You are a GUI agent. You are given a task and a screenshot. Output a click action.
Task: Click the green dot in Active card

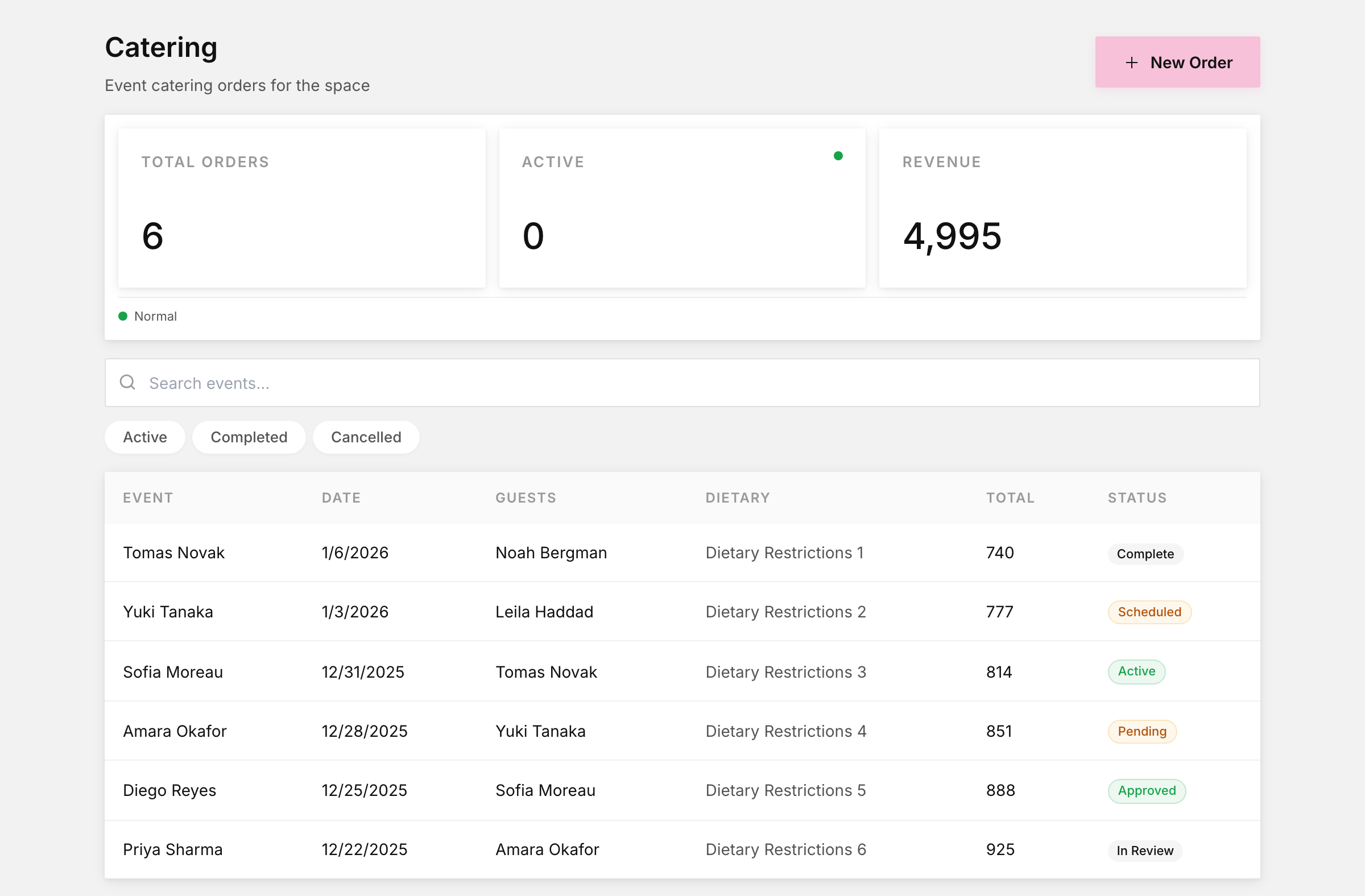[x=838, y=156]
